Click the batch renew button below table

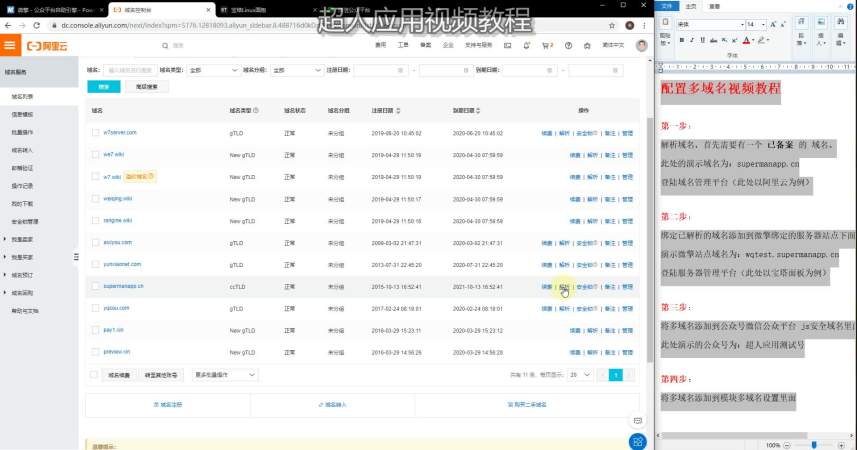pyautogui.click(x=119, y=375)
